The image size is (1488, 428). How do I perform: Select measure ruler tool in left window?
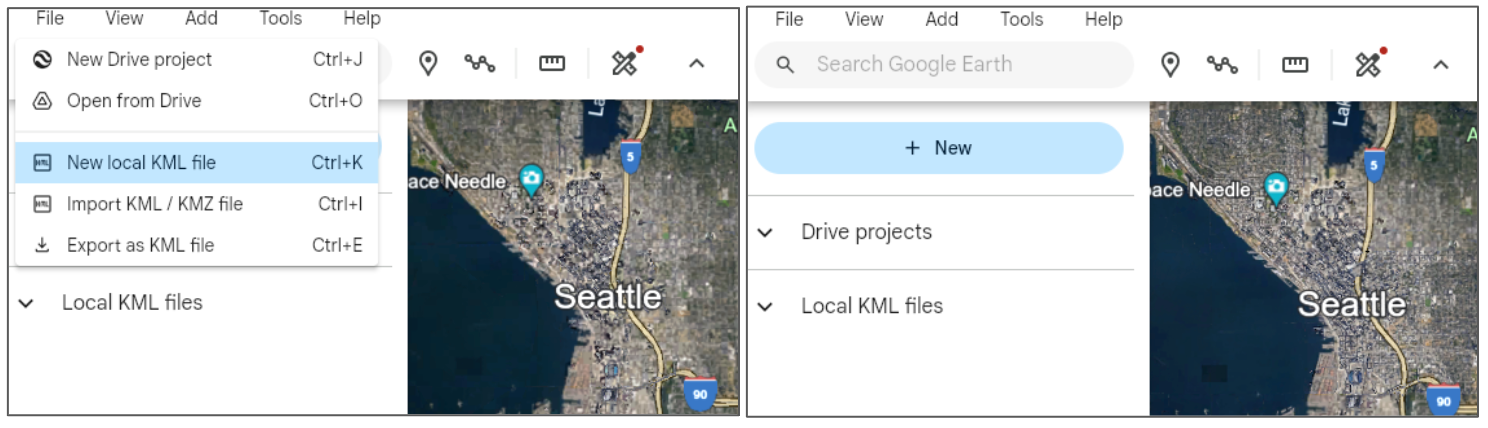click(552, 64)
